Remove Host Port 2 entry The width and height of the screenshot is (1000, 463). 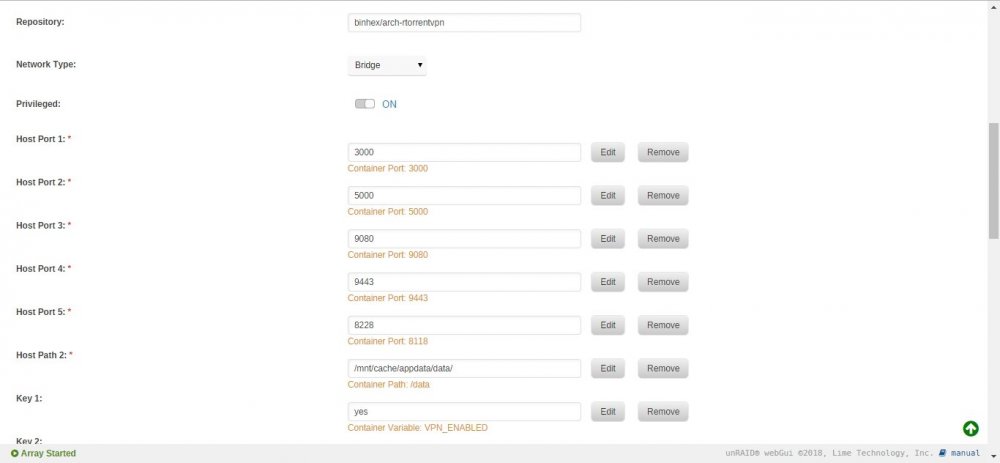[x=663, y=196]
